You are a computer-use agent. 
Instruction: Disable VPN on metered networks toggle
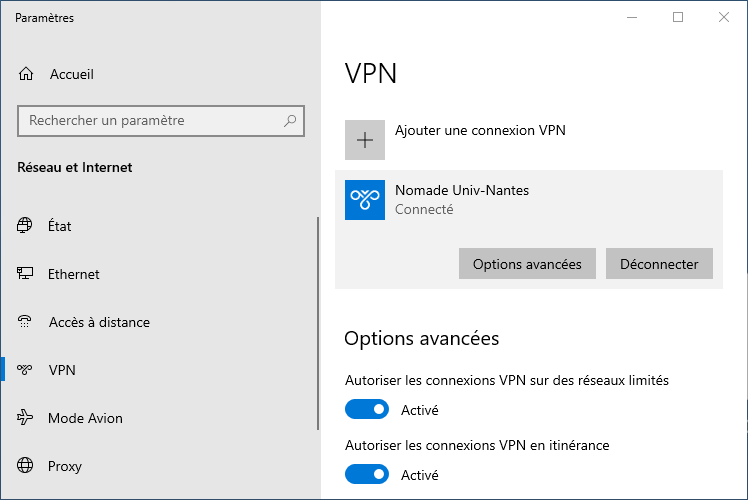[x=367, y=409]
